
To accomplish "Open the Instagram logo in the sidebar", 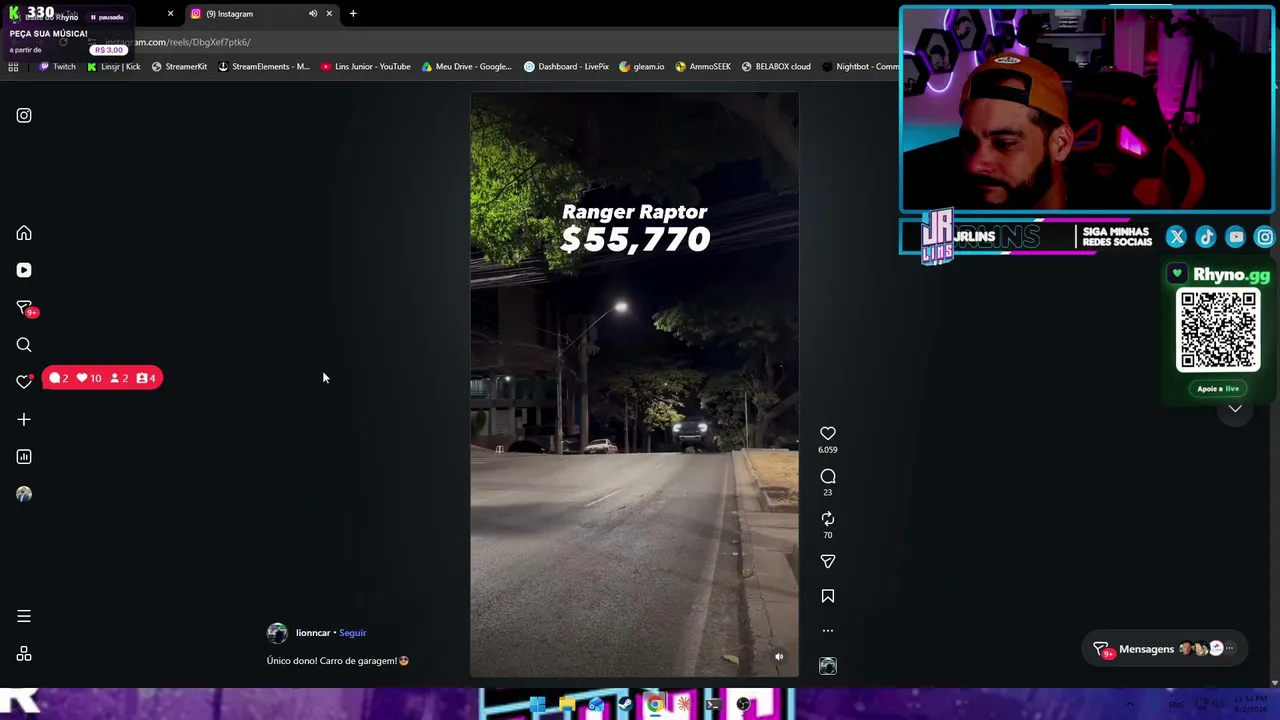I will pyautogui.click(x=24, y=115).
